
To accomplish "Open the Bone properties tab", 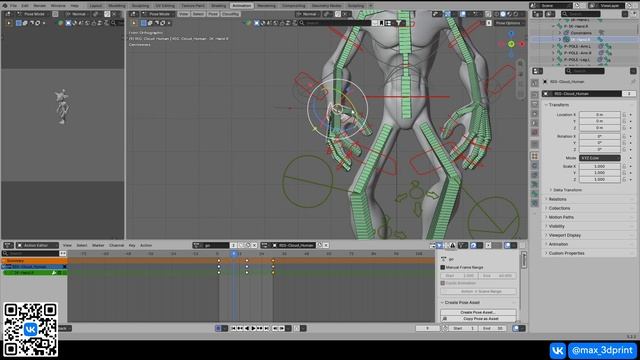I will (535, 194).
